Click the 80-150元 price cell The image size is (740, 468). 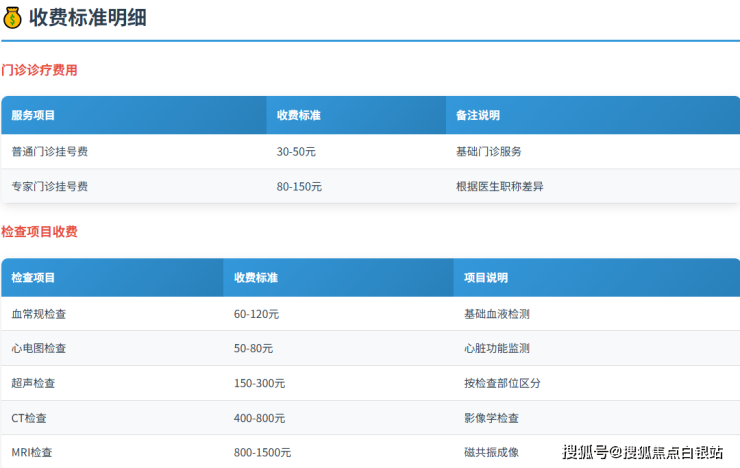[x=299, y=186]
